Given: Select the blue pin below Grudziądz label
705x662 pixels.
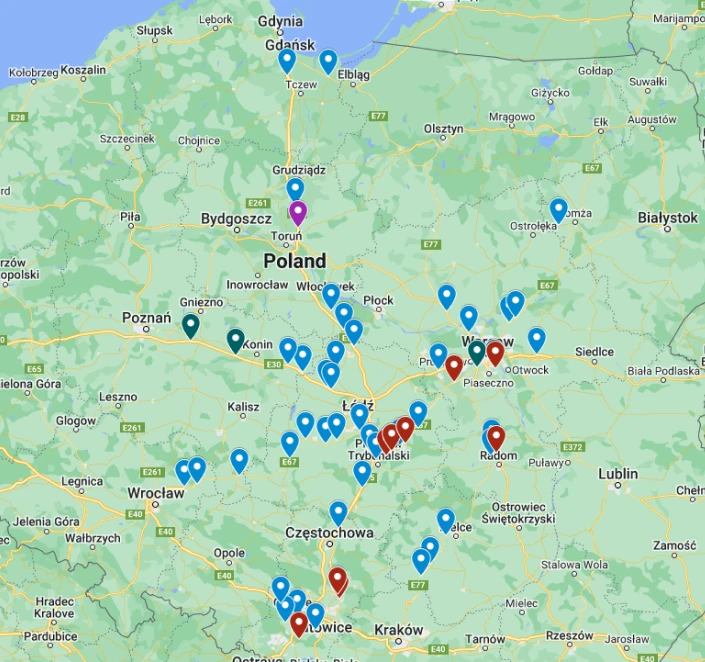Looking at the screenshot, I should coord(295,189).
